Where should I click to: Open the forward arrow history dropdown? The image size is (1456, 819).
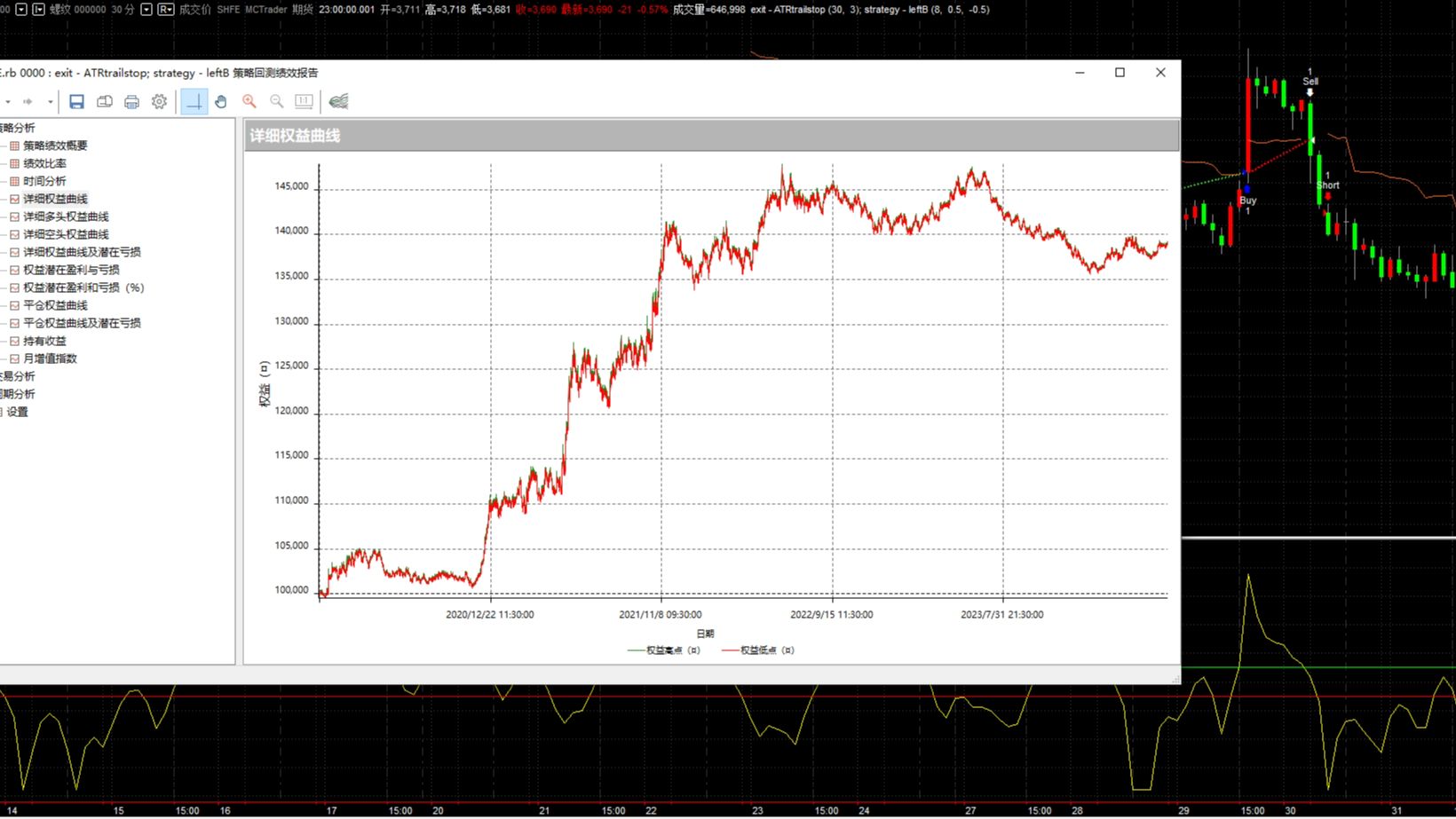[50, 102]
